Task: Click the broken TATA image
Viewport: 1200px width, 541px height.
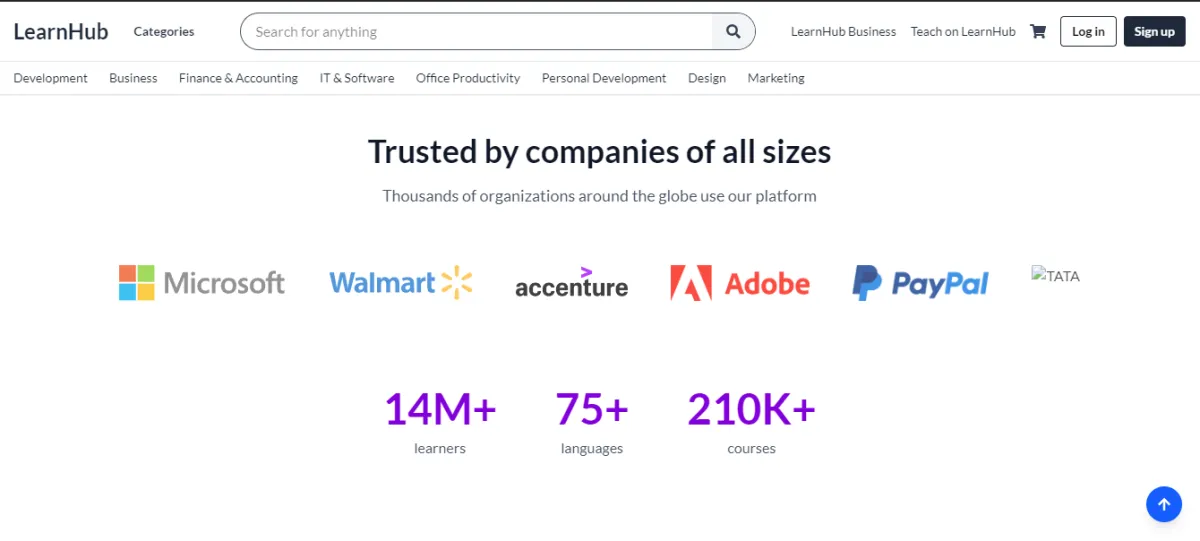Action: [1056, 275]
